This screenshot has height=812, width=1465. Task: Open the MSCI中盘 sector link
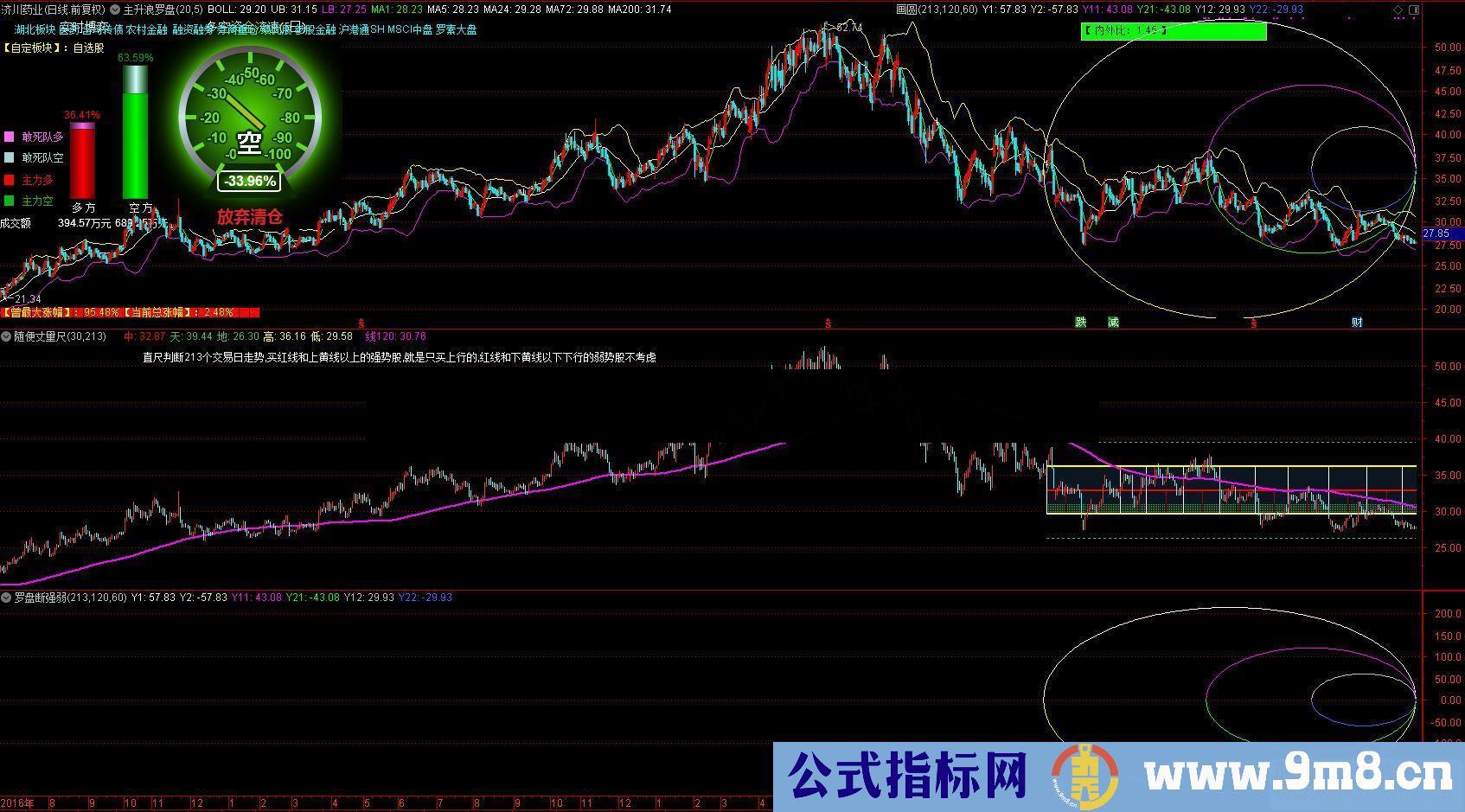410,29
